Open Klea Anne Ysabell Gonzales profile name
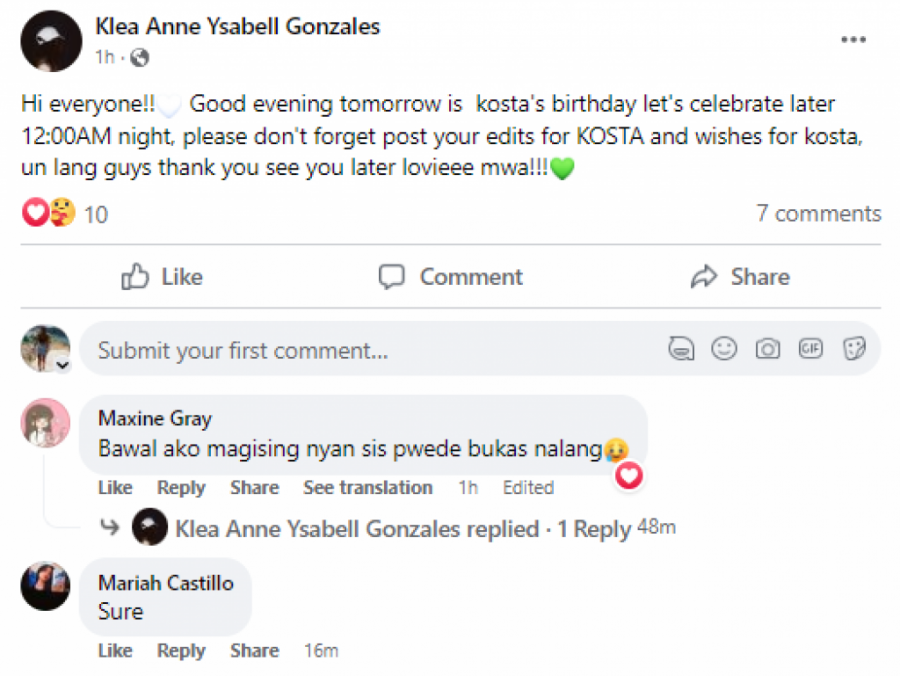 click(x=237, y=27)
